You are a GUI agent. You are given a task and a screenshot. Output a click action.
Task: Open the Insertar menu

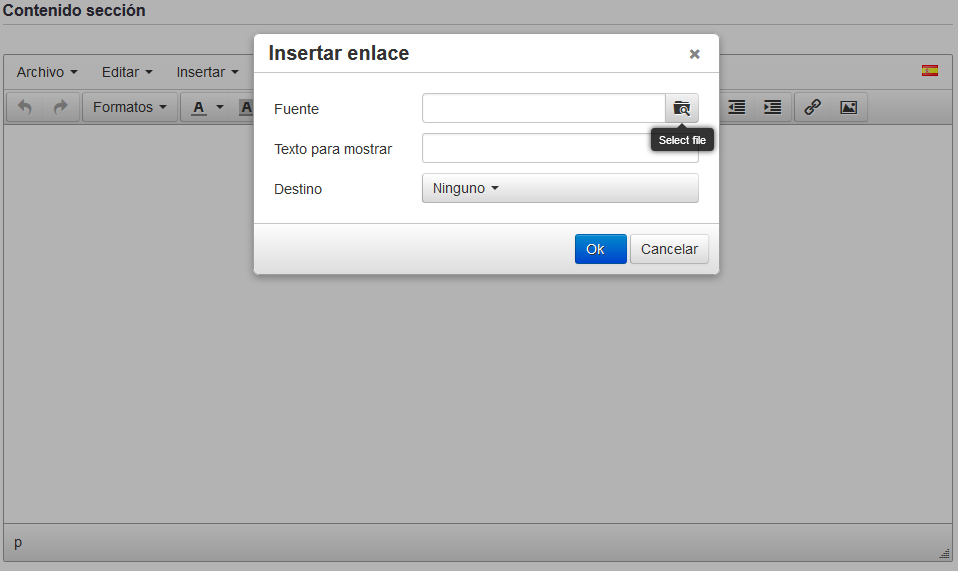pyautogui.click(x=208, y=72)
